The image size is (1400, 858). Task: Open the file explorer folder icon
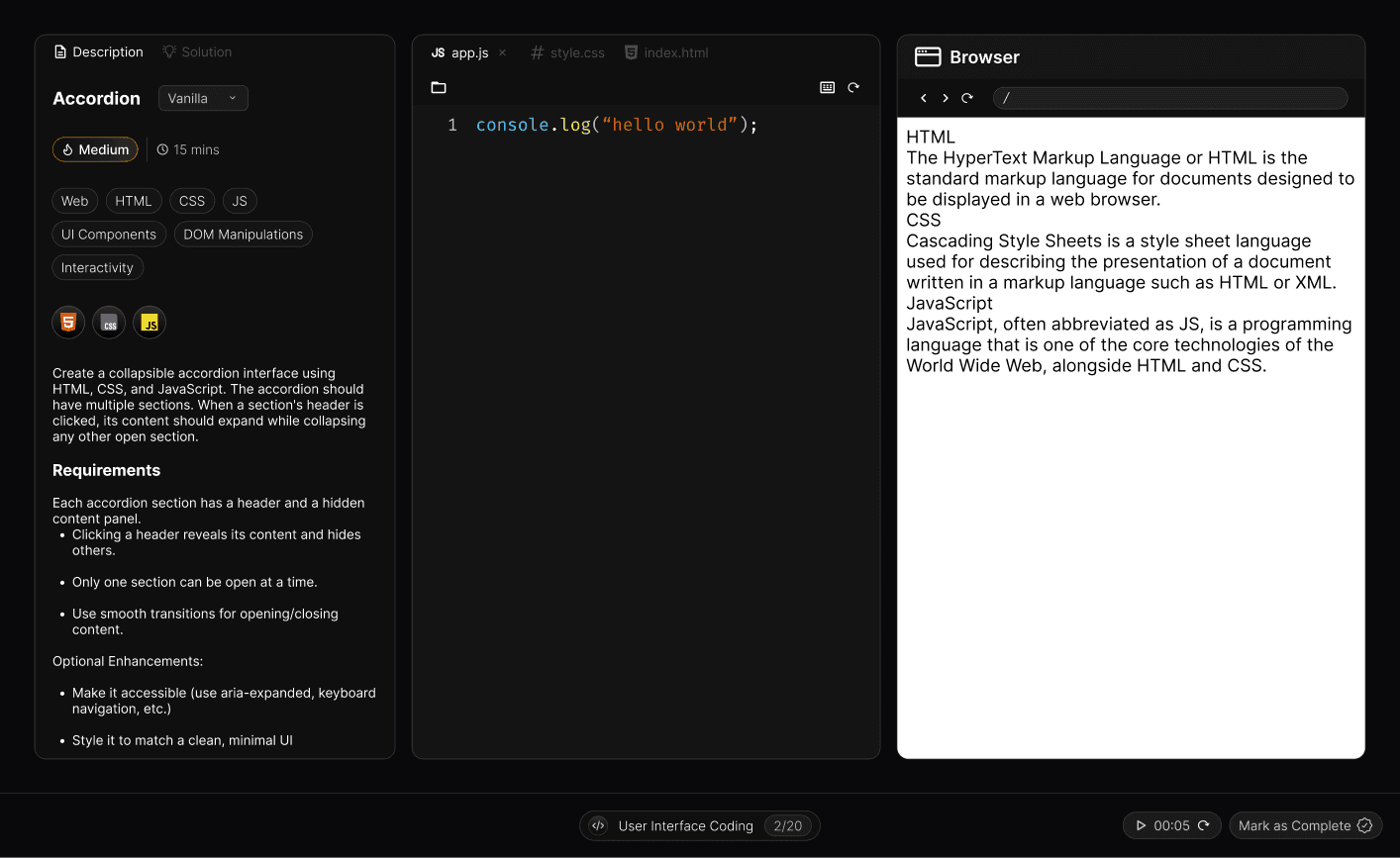(x=439, y=88)
